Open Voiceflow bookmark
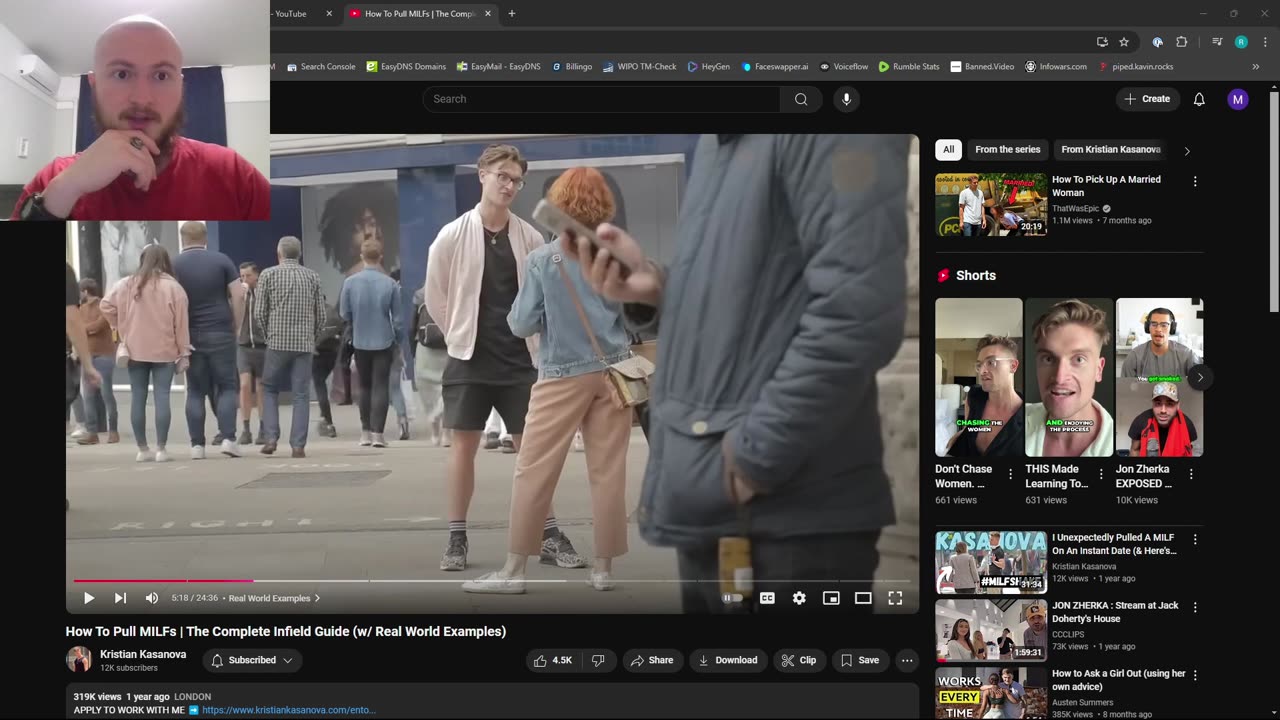 click(844, 66)
